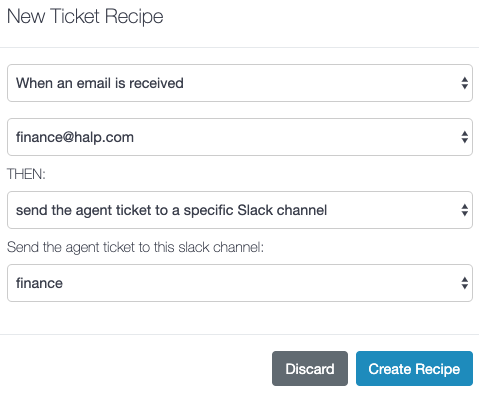Open the finance Slack channel dropdown
This screenshot has width=479, height=395.
click(x=240, y=283)
